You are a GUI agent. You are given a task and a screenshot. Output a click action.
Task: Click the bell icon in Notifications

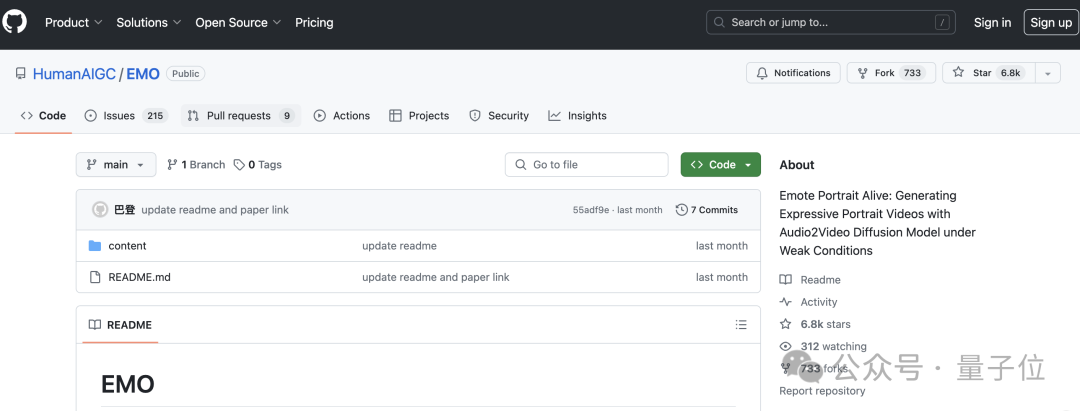click(762, 73)
